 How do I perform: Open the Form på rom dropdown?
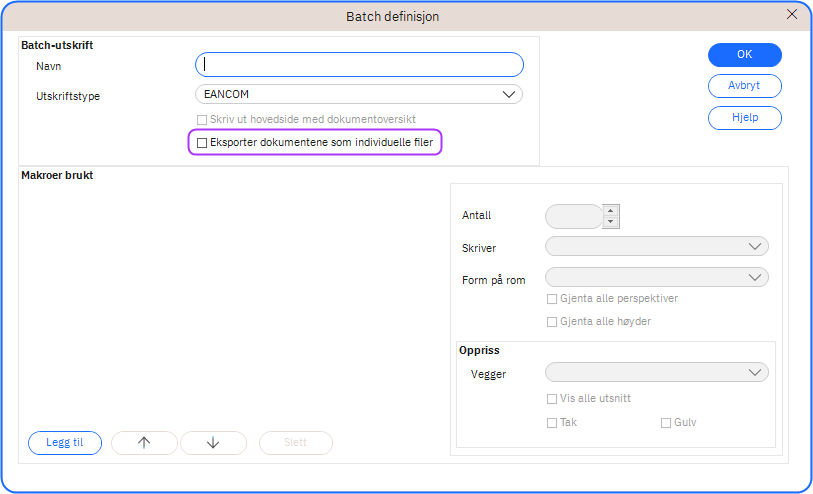click(x=656, y=277)
